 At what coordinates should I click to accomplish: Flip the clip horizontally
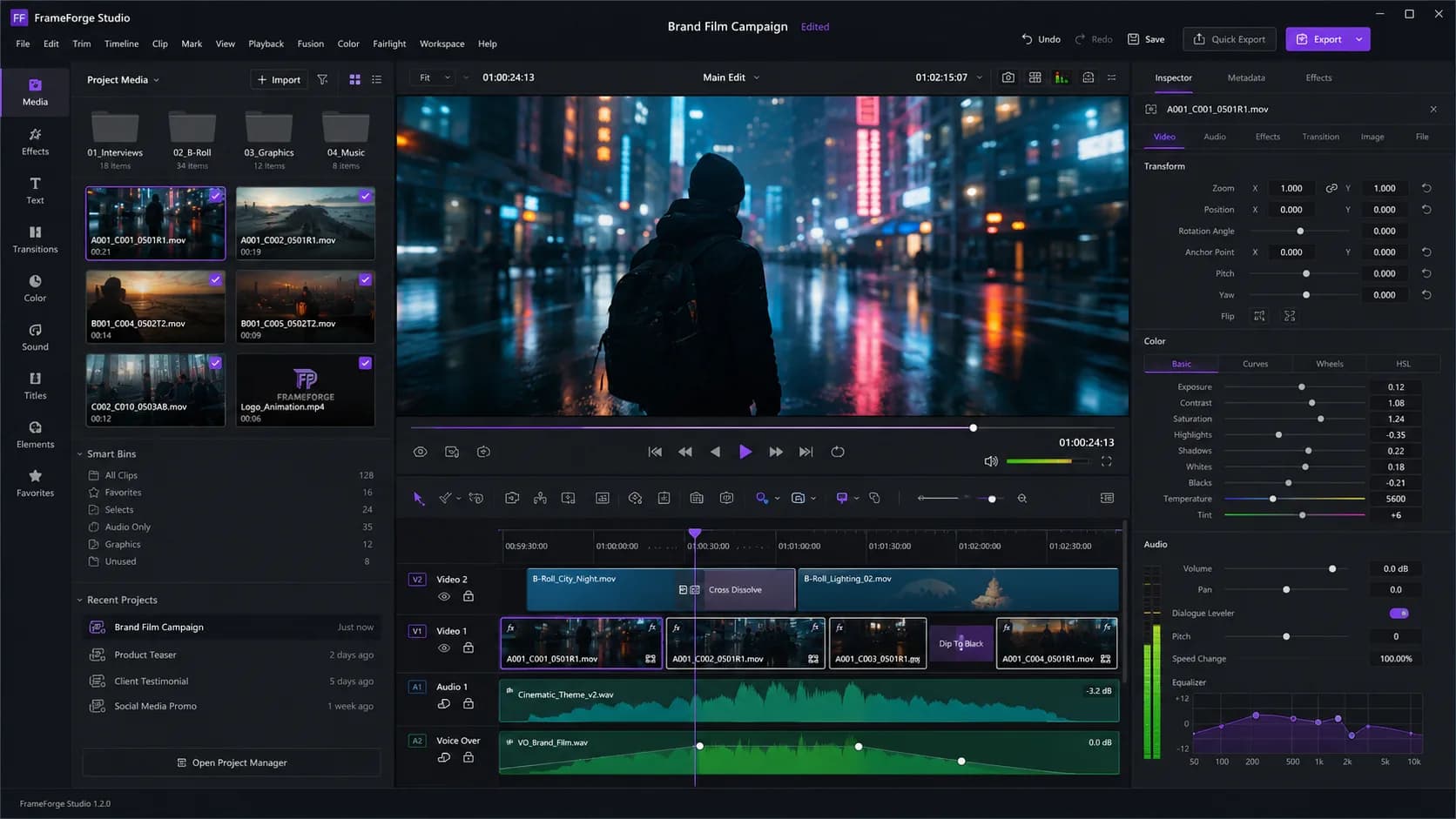point(1259,316)
